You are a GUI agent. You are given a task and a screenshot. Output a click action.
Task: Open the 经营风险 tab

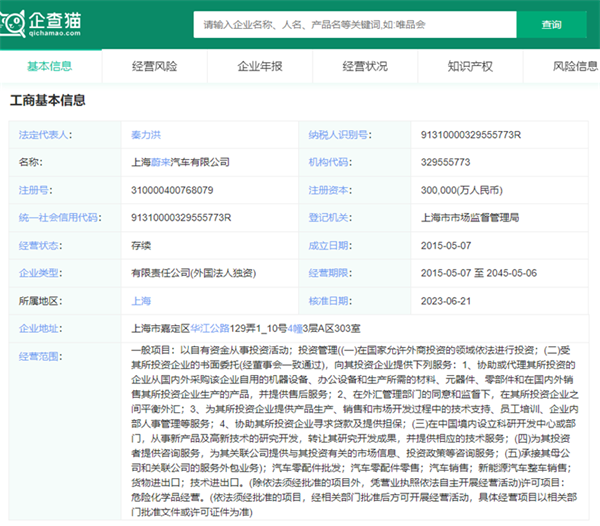coord(154,66)
